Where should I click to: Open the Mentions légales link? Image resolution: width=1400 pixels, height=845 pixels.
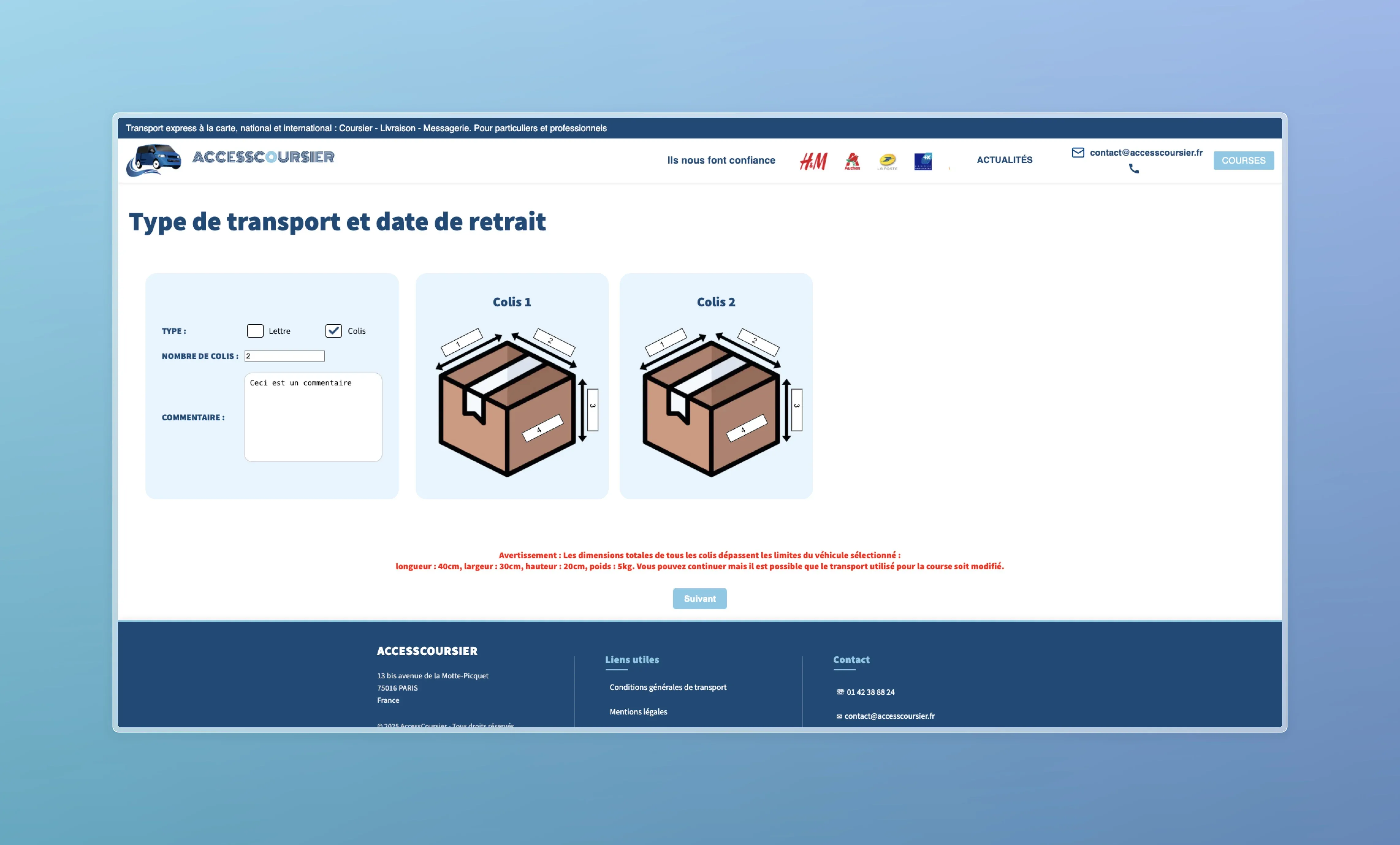click(638, 711)
